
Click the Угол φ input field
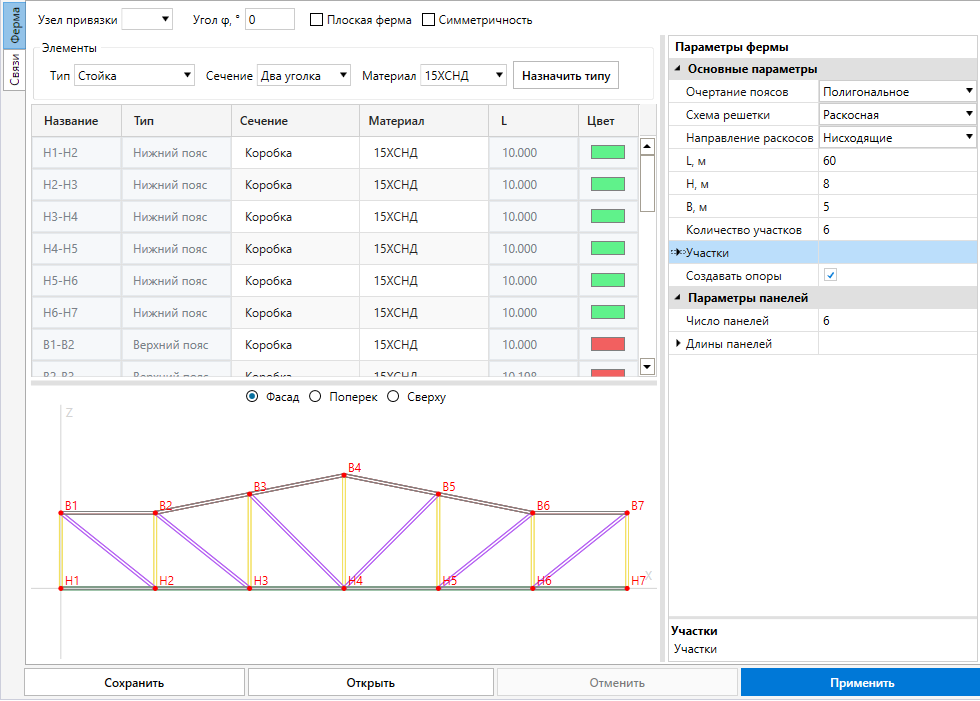tap(269, 19)
